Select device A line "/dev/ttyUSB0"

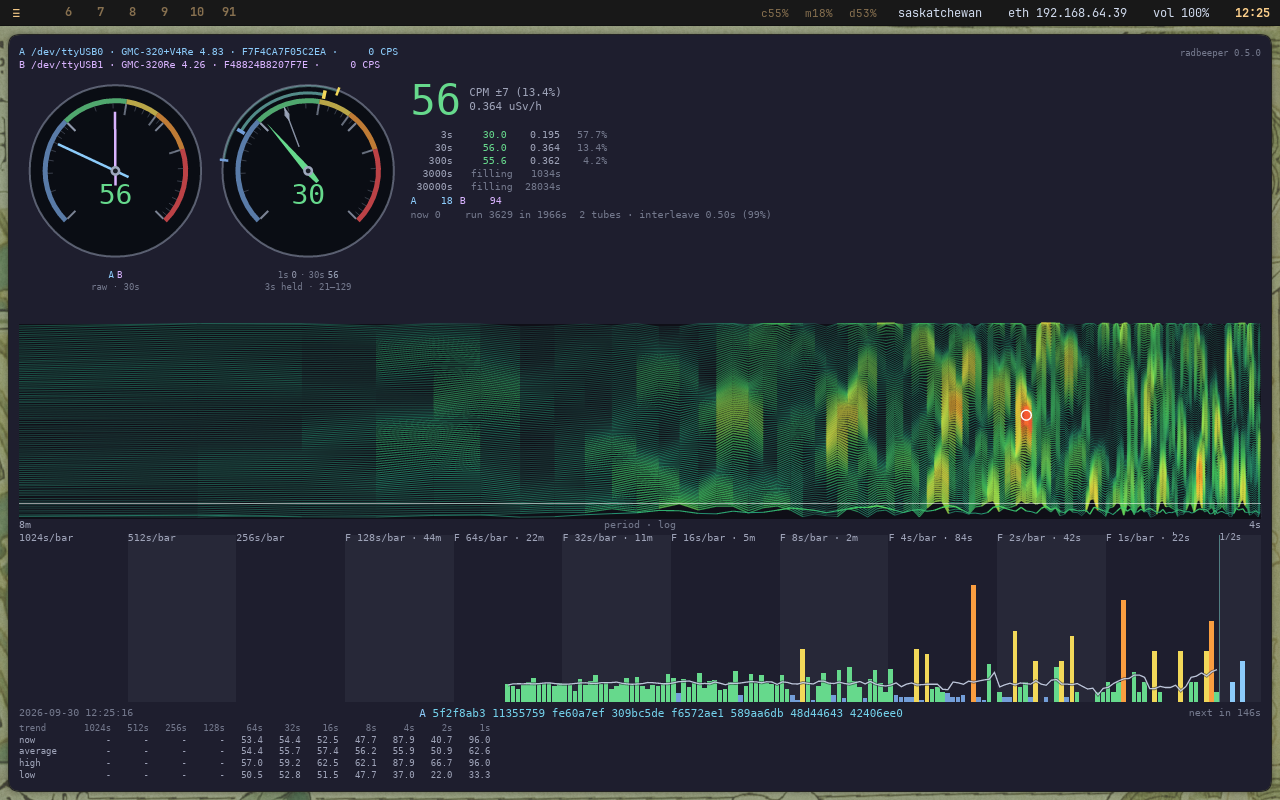(208, 52)
